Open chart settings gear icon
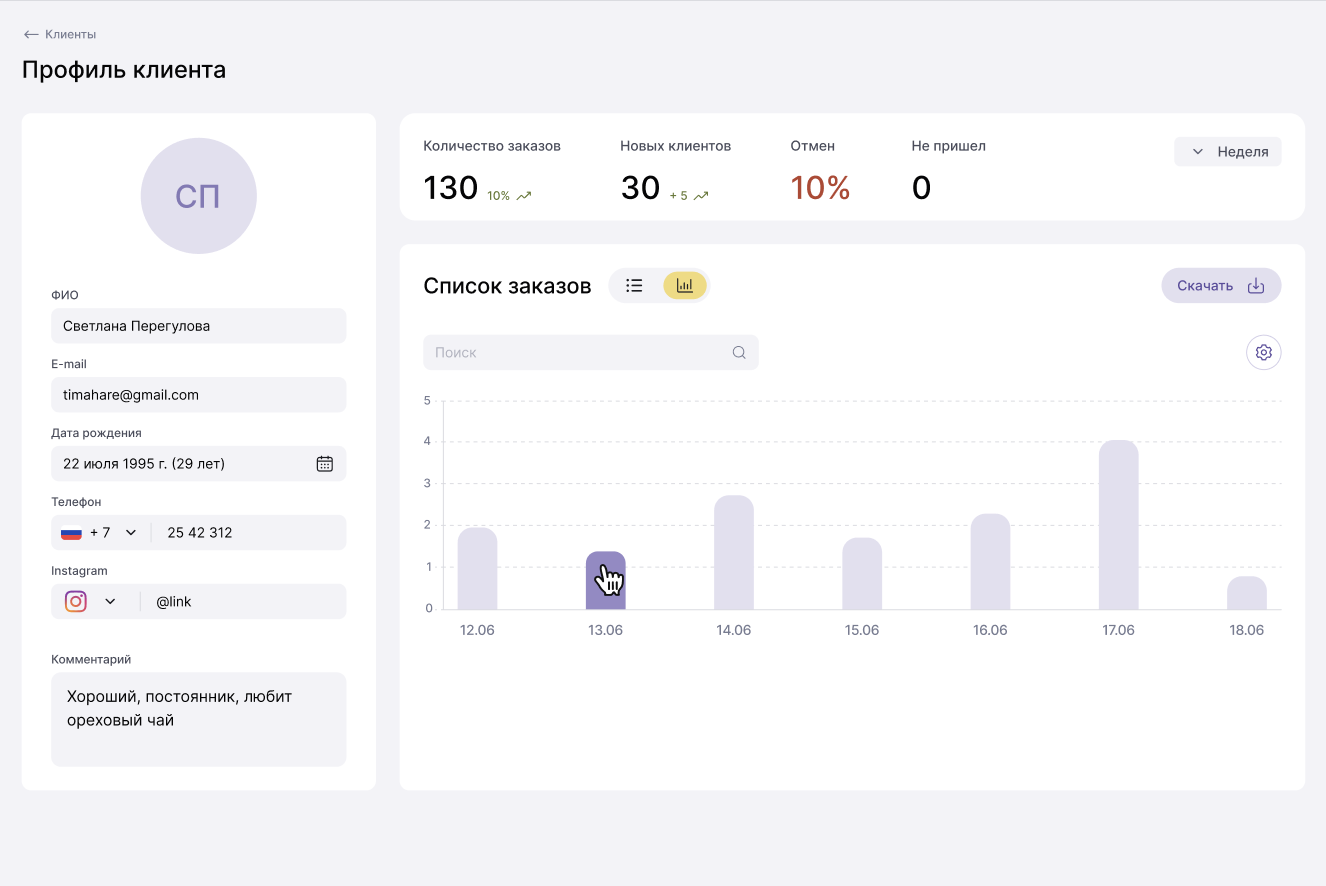The width and height of the screenshot is (1326, 886). [x=1264, y=353]
